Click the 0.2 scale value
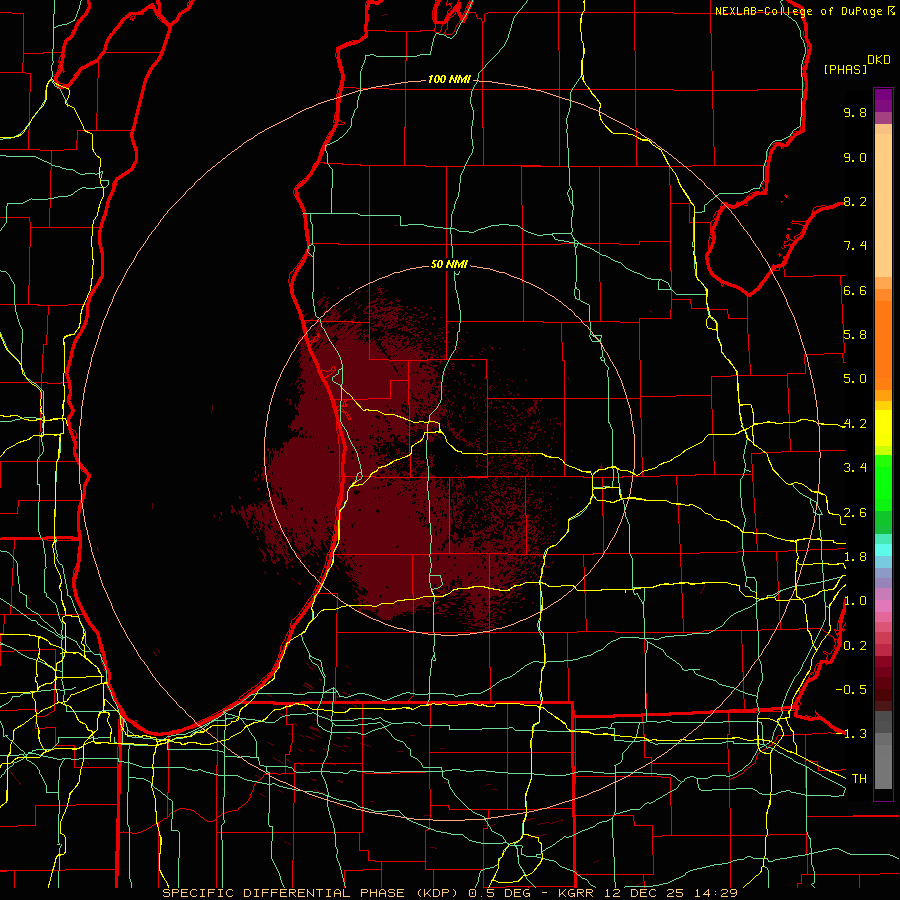This screenshot has width=900, height=900. point(855,646)
